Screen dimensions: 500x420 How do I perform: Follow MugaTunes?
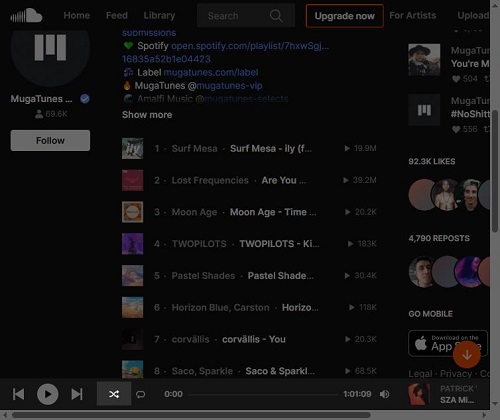tap(50, 140)
